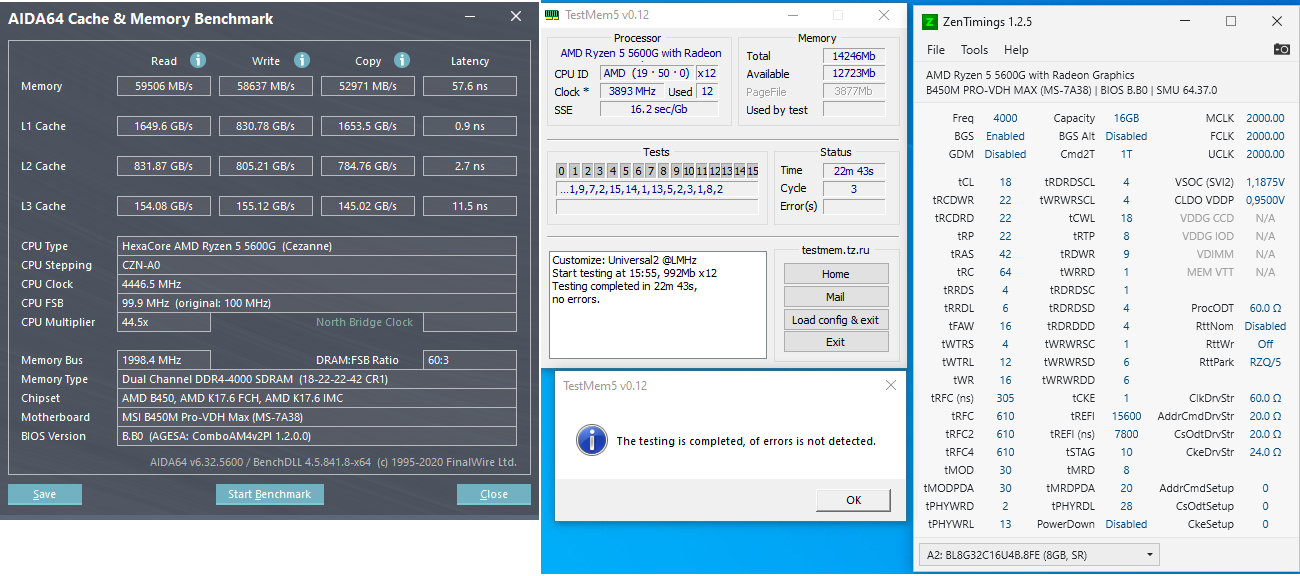Screen dimensions: 1300x576
Task: Click the CkeDrvStr 24.0 Ω value
Action: 1265,452
